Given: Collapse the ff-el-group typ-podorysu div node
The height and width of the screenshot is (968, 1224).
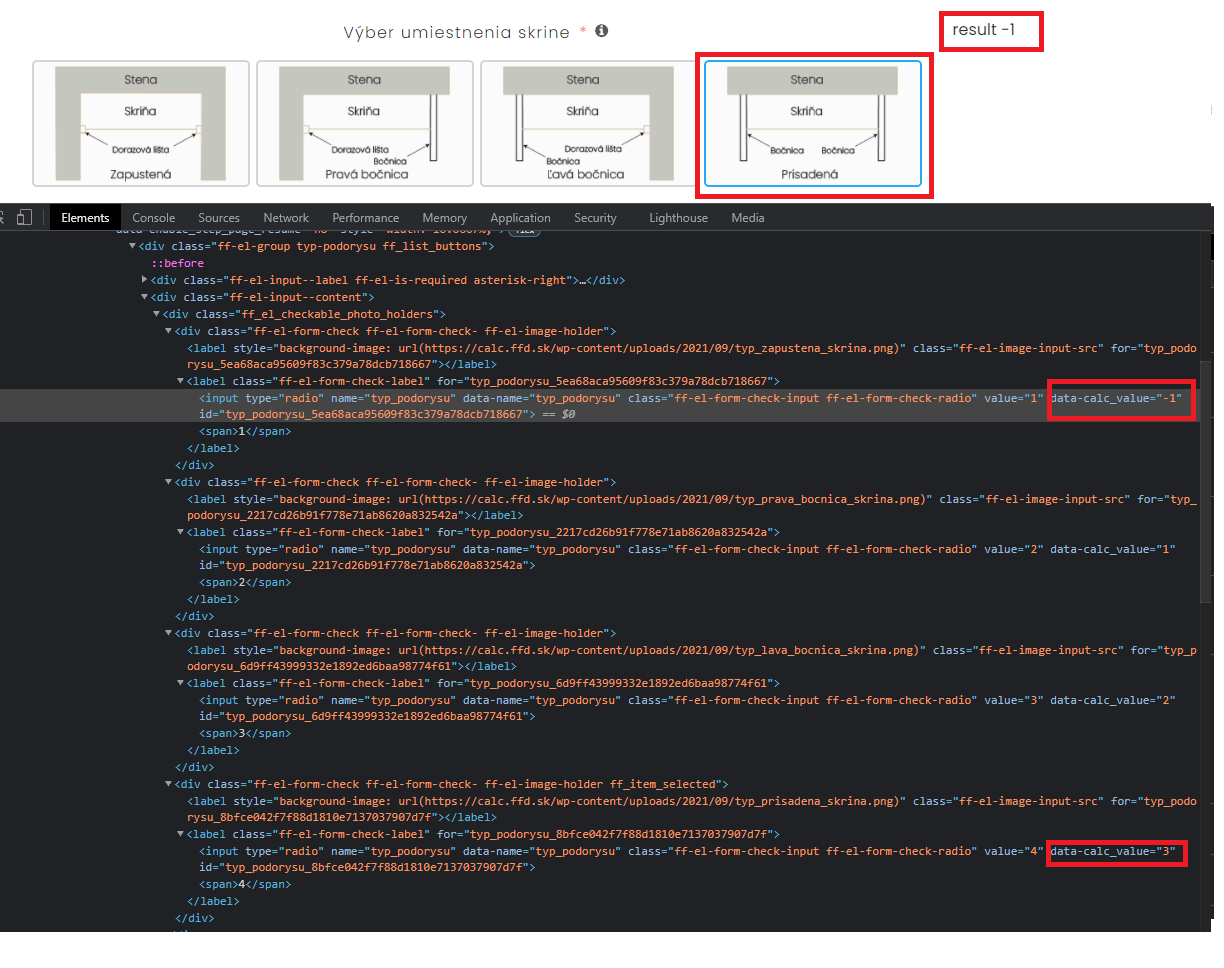Looking at the screenshot, I should click(133, 246).
